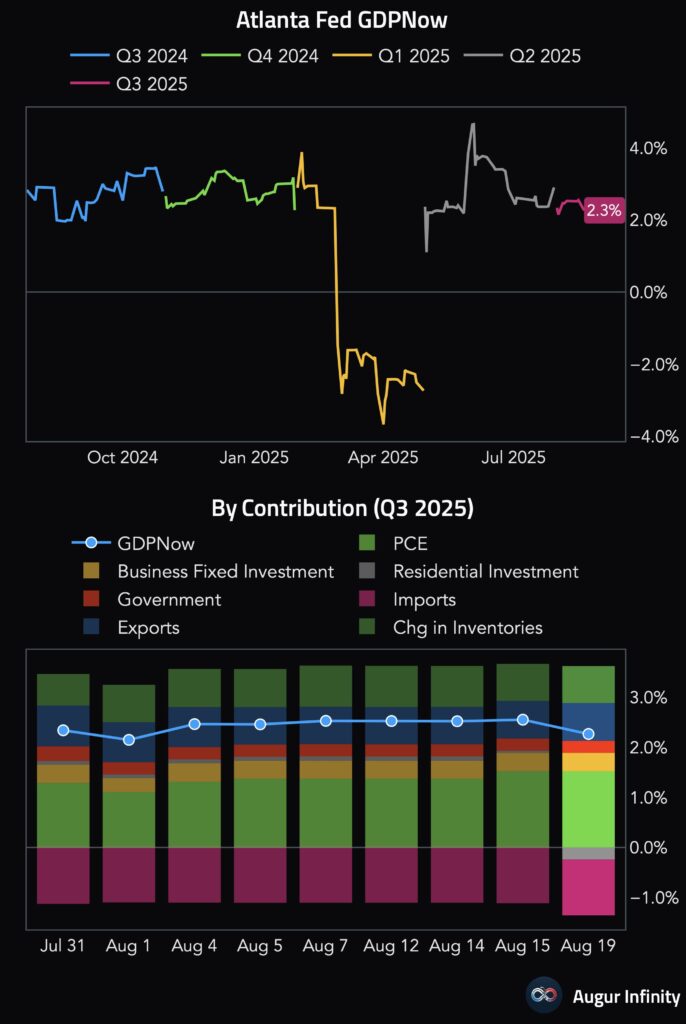Click the Exports navy legend swatch

(x=92, y=628)
